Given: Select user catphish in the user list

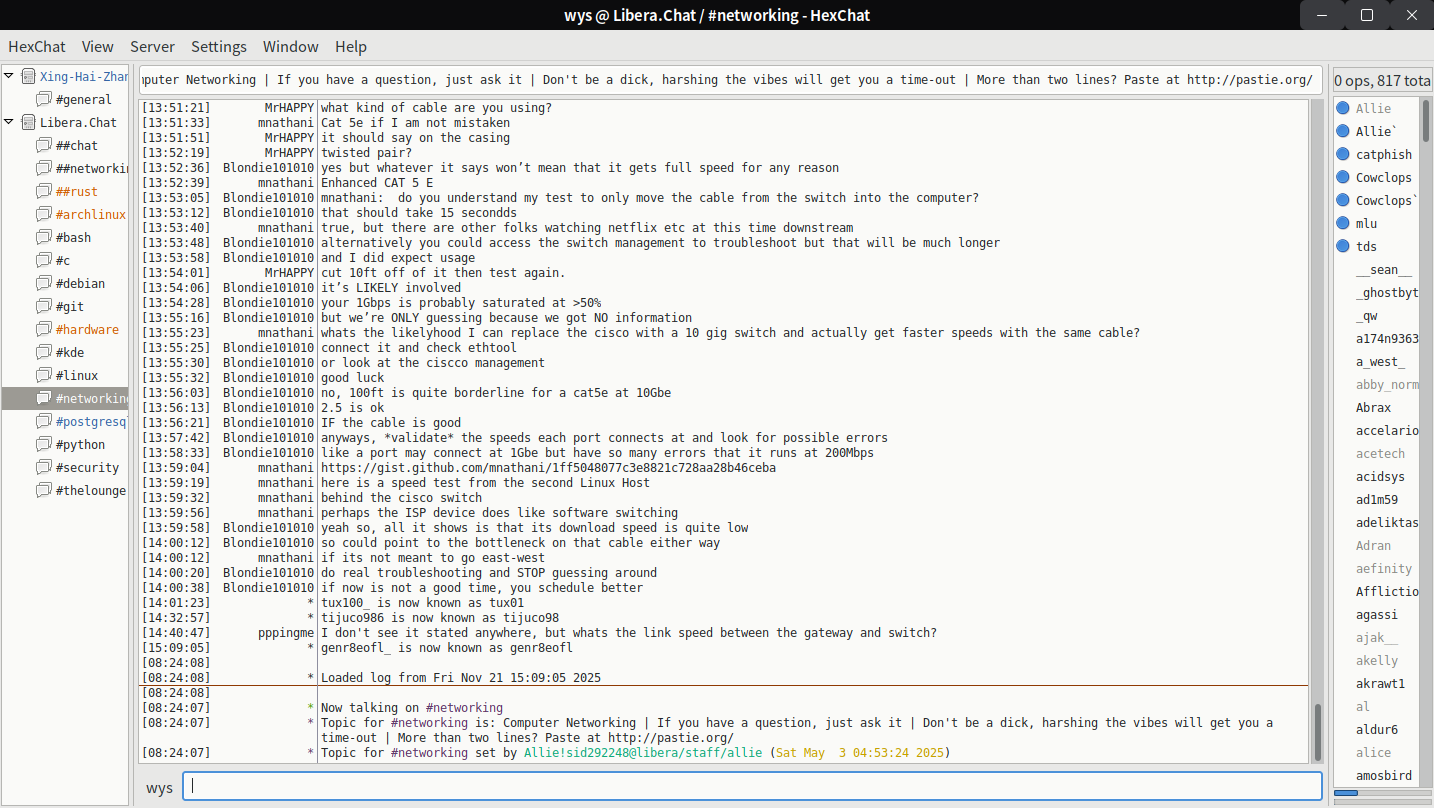Looking at the screenshot, I should pyautogui.click(x=1384, y=154).
